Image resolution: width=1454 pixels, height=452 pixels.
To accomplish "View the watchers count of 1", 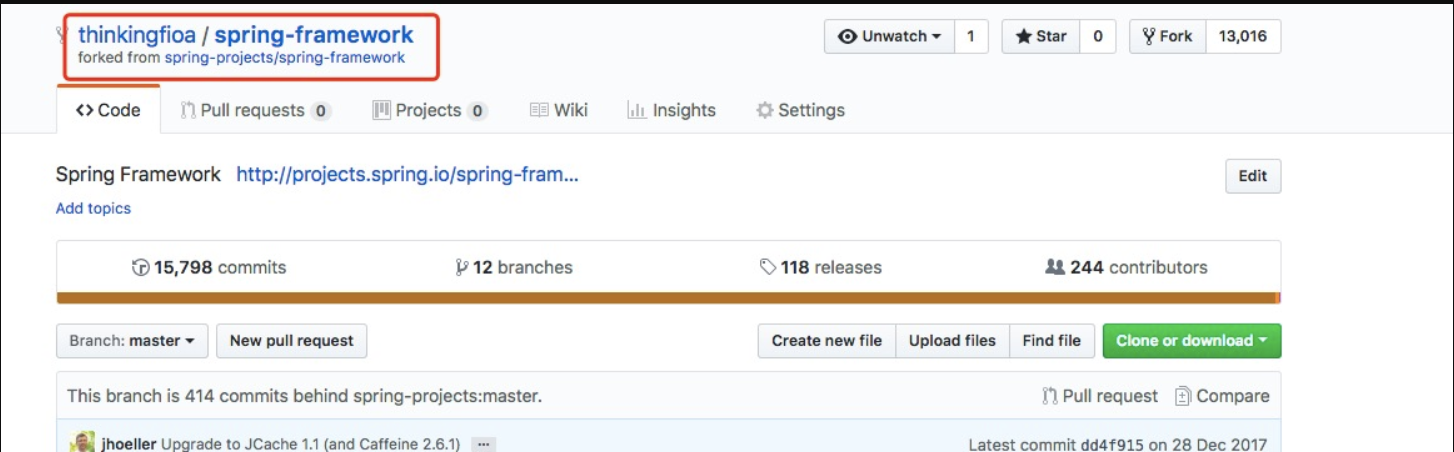I will click(970, 37).
